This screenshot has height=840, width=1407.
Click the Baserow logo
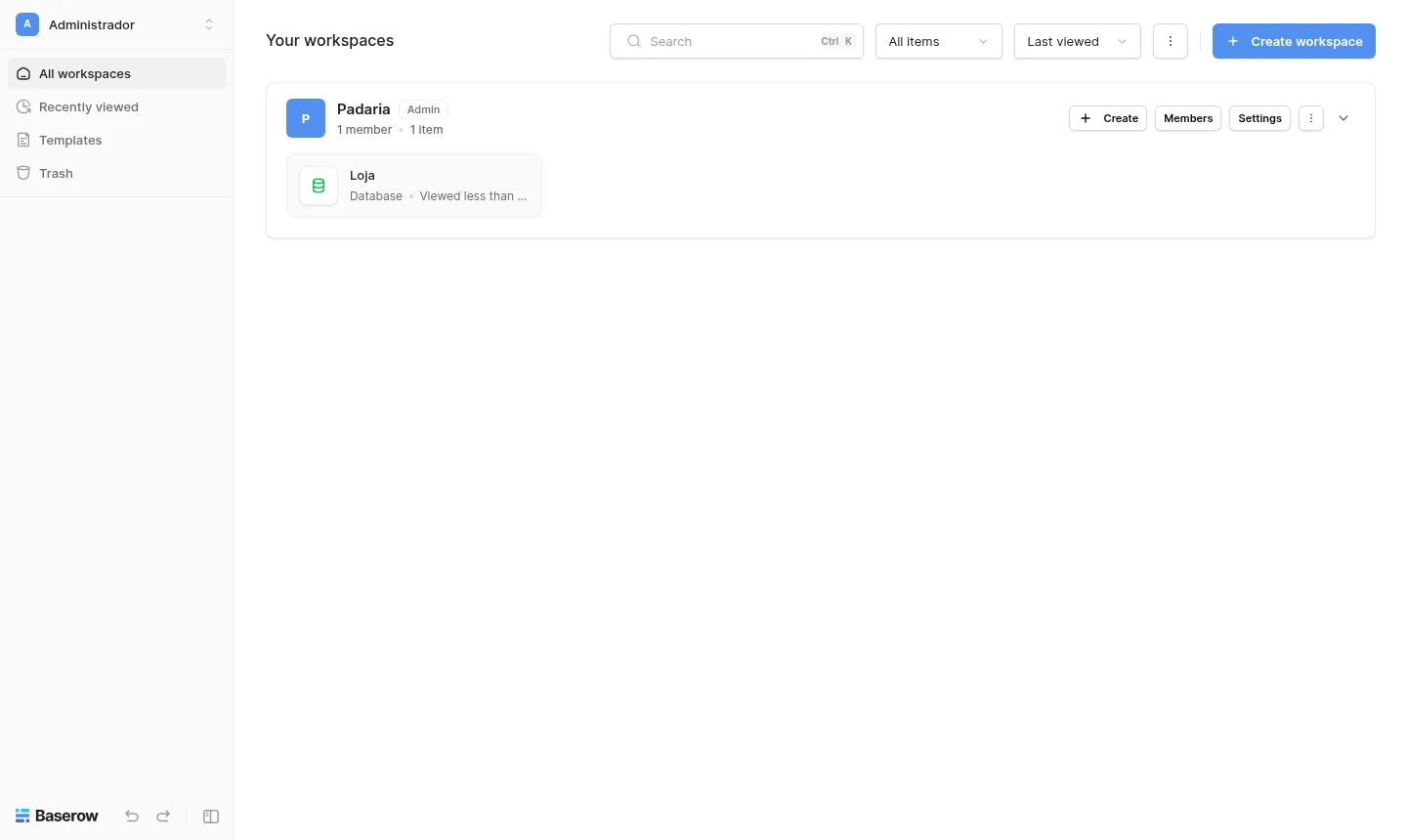57,816
